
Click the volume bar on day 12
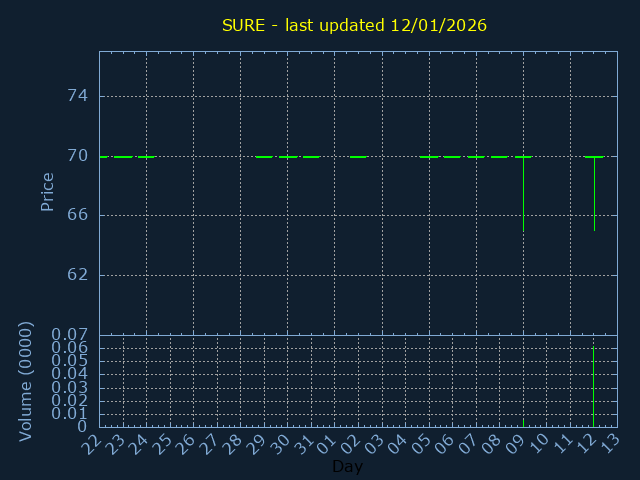click(x=593, y=387)
